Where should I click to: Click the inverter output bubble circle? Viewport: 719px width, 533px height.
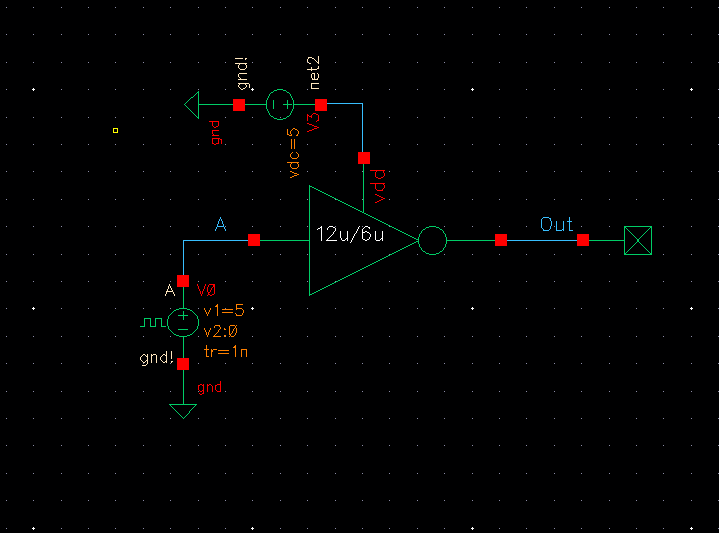[x=432, y=240]
